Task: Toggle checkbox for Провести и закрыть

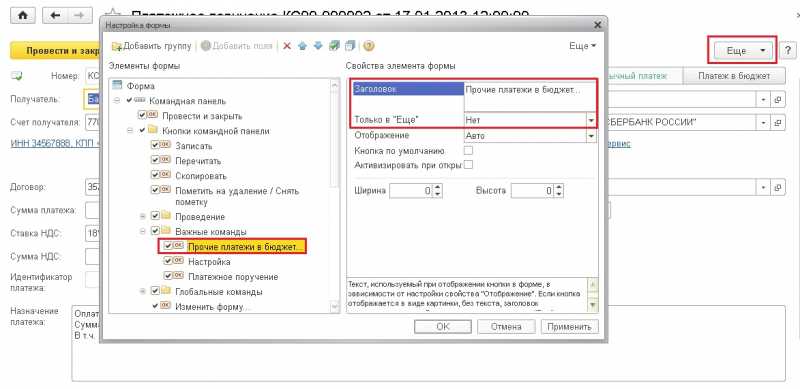Action: pos(142,116)
